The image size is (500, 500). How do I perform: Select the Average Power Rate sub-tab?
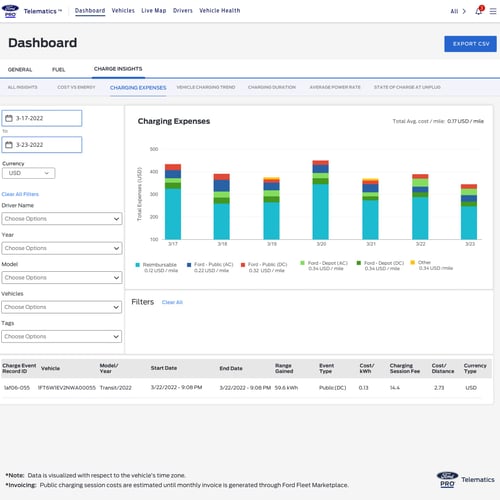point(335,87)
